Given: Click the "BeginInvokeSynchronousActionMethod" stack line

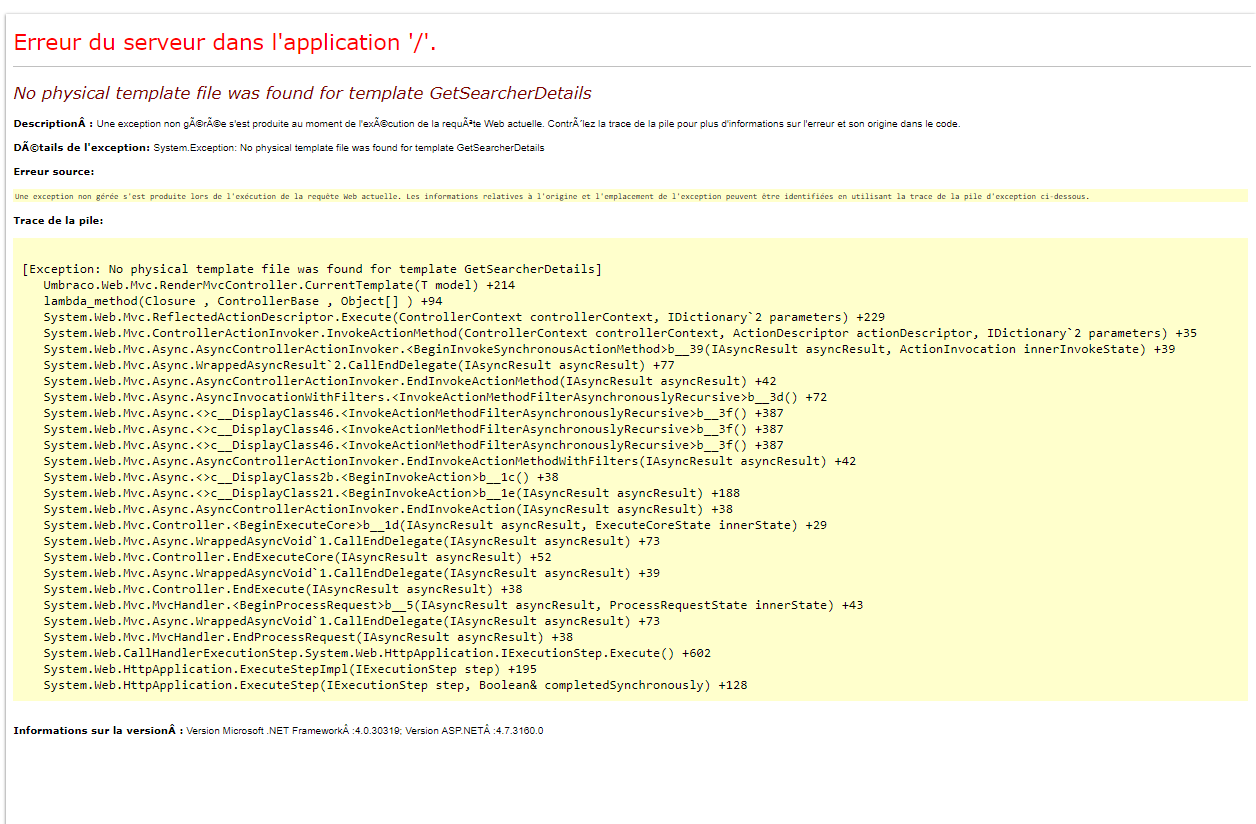Looking at the screenshot, I should tap(609, 349).
